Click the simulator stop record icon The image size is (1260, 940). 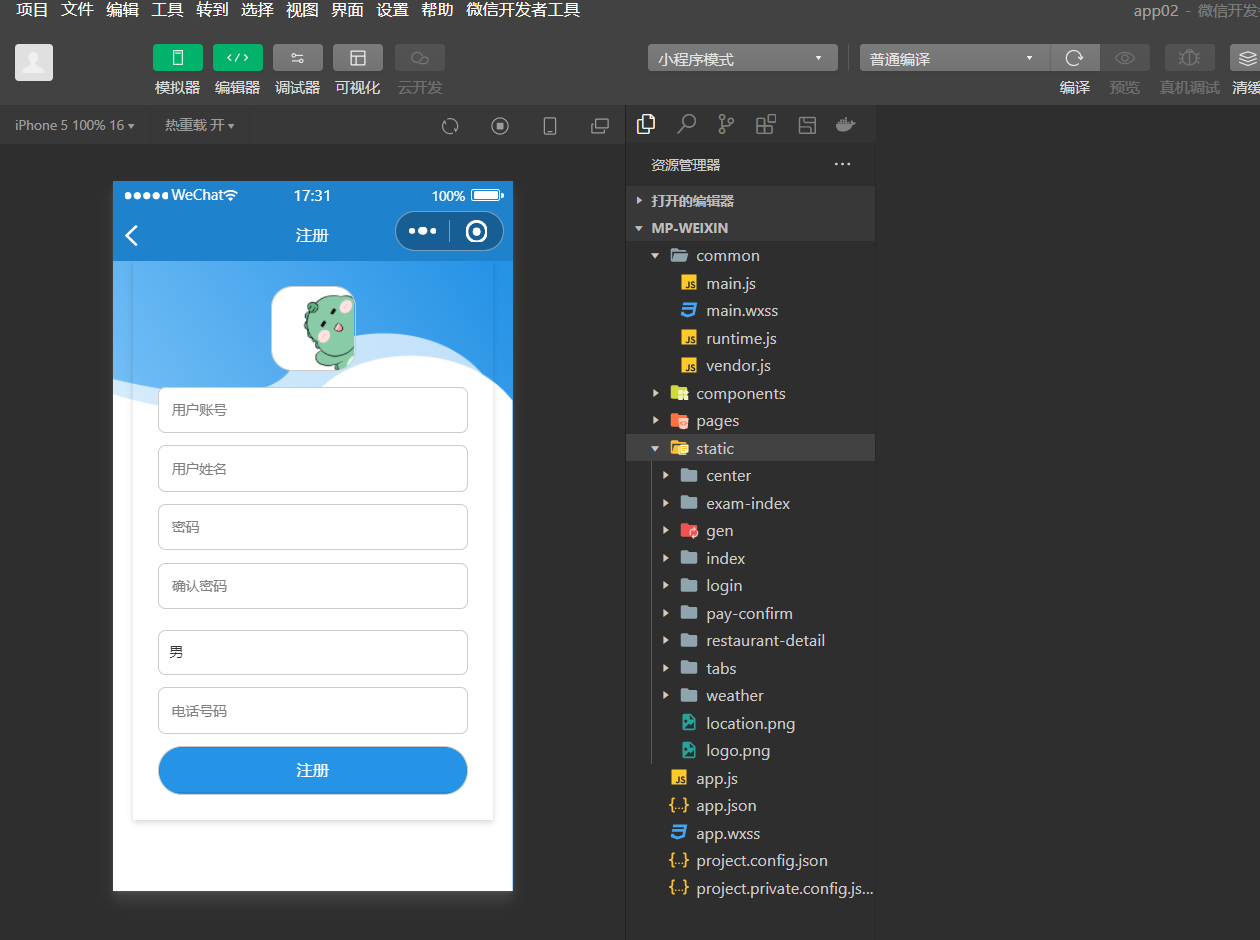pos(500,125)
